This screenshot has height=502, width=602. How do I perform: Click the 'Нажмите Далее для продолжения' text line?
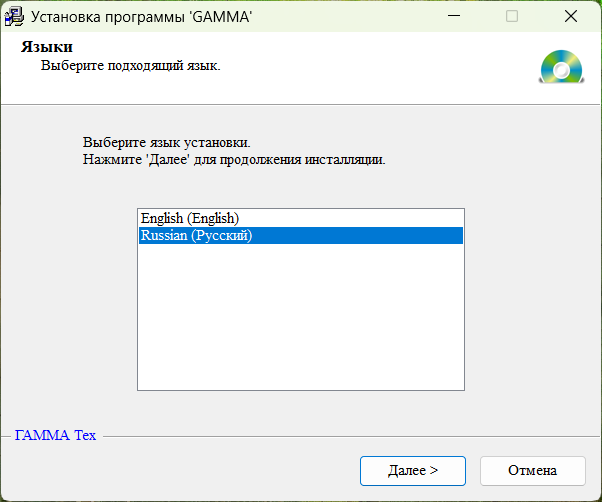coord(234,159)
